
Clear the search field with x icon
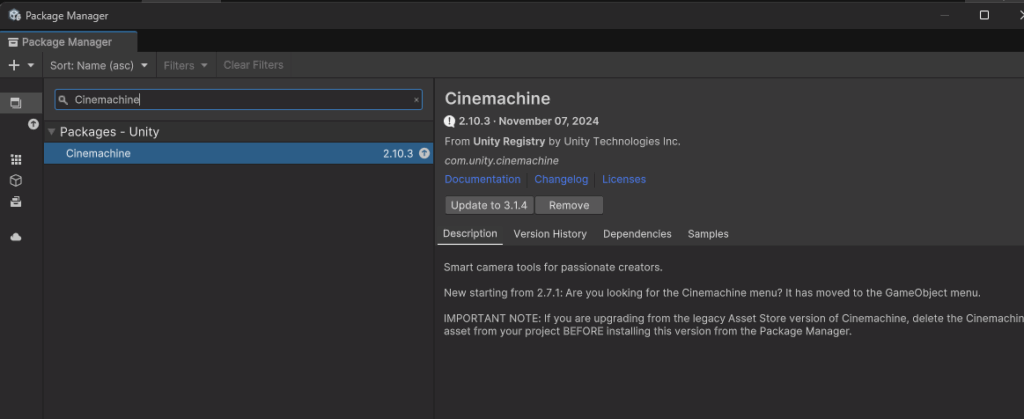[x=416, y=100]
